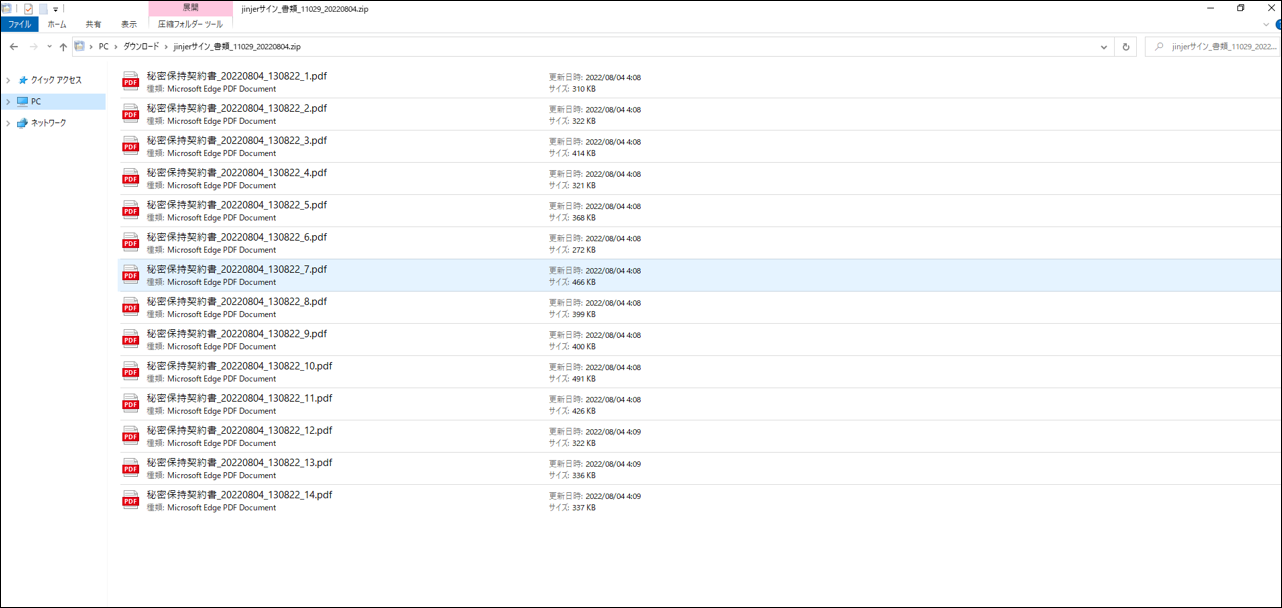This screenshot has height=608, width=1282.
Task: Refresh the current folder view
Action: tap(1126, 47)
